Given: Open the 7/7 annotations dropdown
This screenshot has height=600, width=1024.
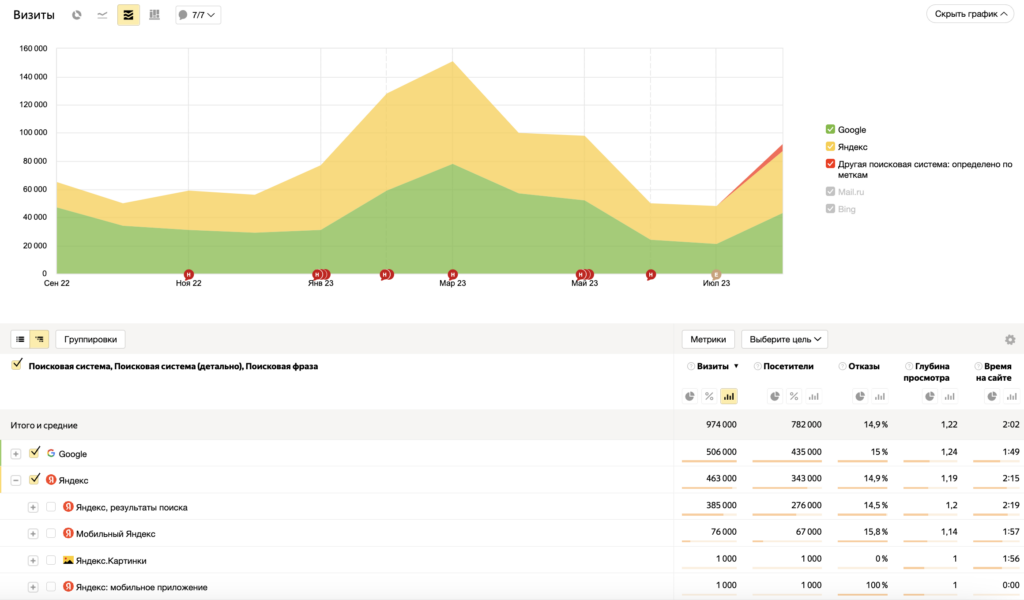Looking at the screenshot, I should [198, 15].
